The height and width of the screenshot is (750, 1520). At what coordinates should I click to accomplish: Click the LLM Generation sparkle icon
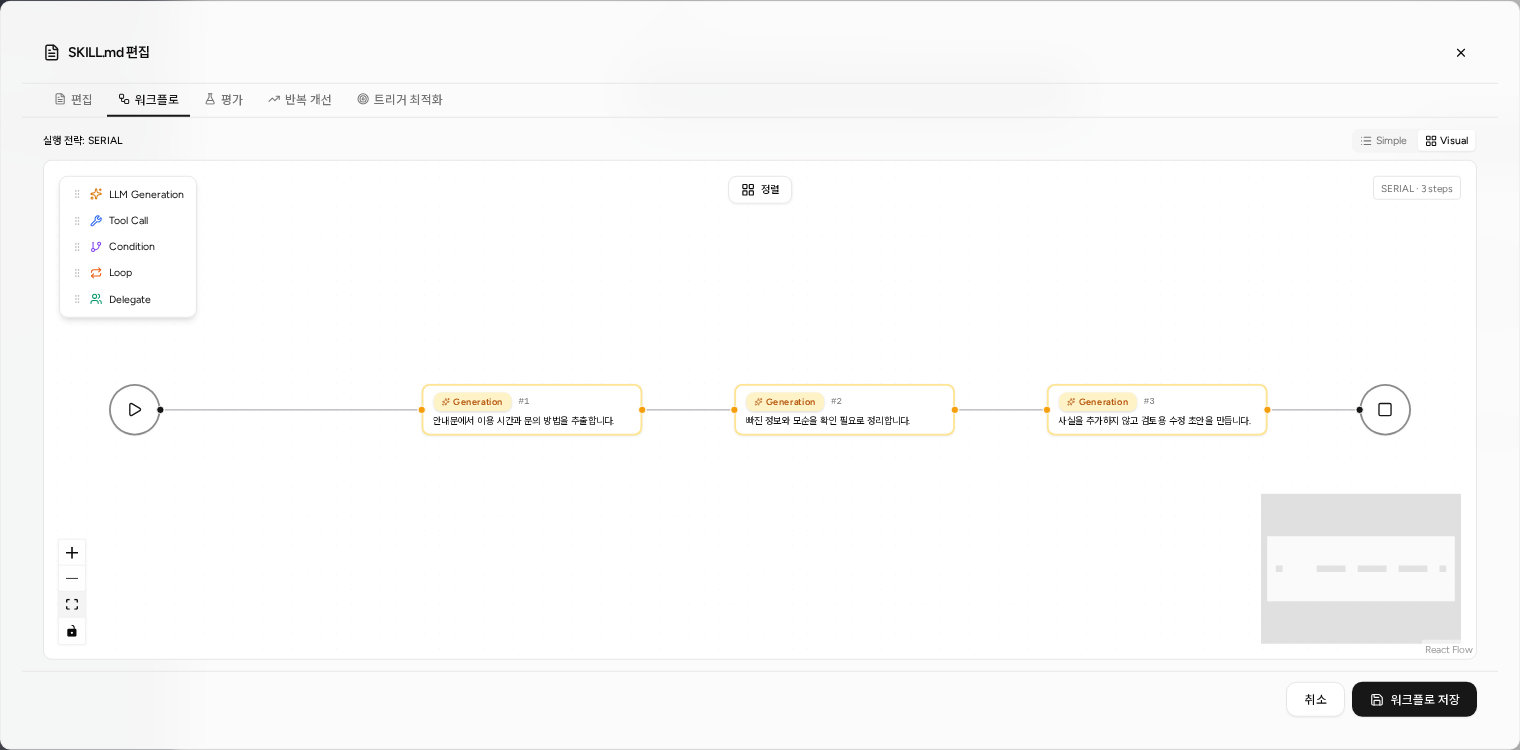click(x=96, y=194)
